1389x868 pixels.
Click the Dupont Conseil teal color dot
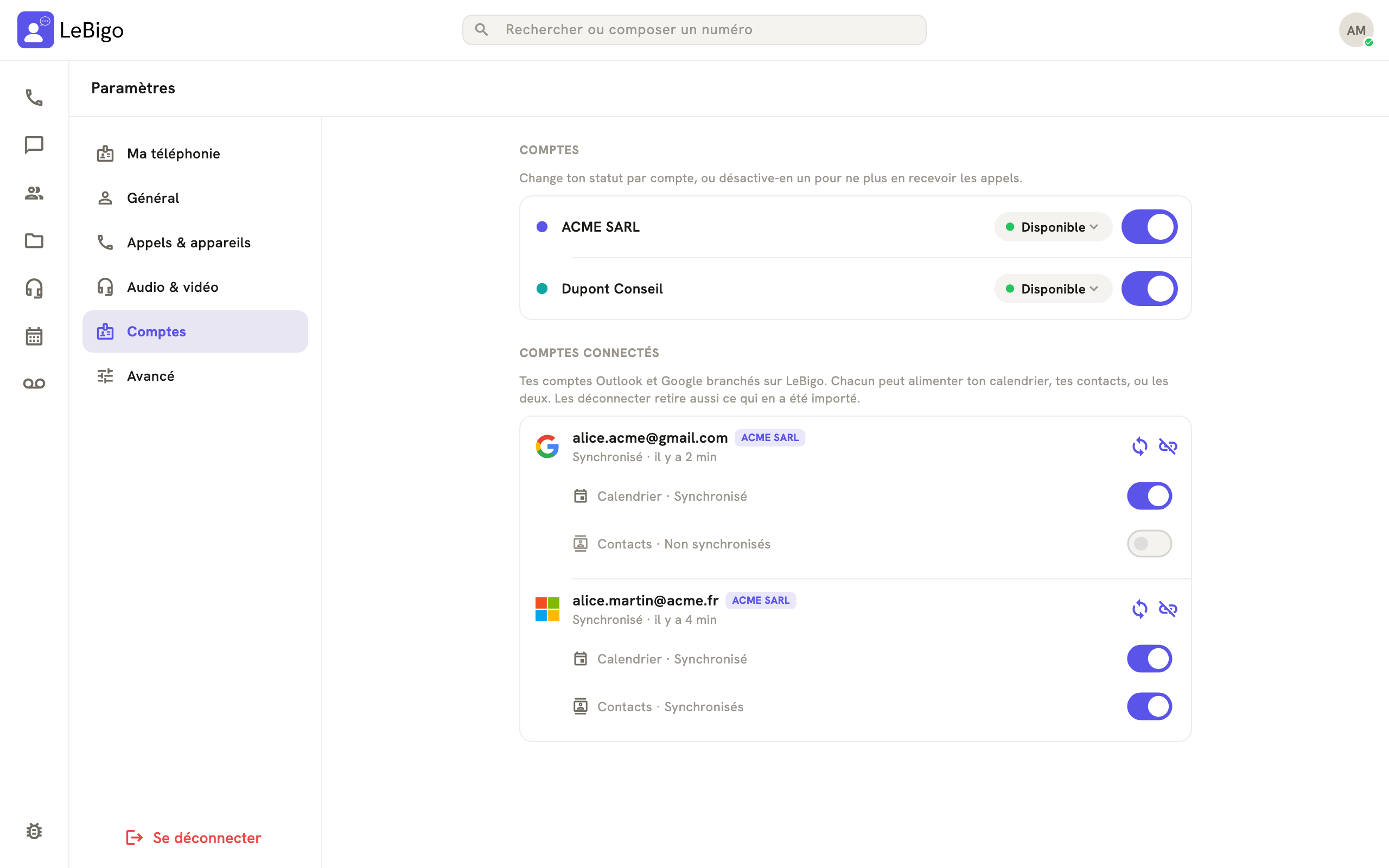click(542, 289)
